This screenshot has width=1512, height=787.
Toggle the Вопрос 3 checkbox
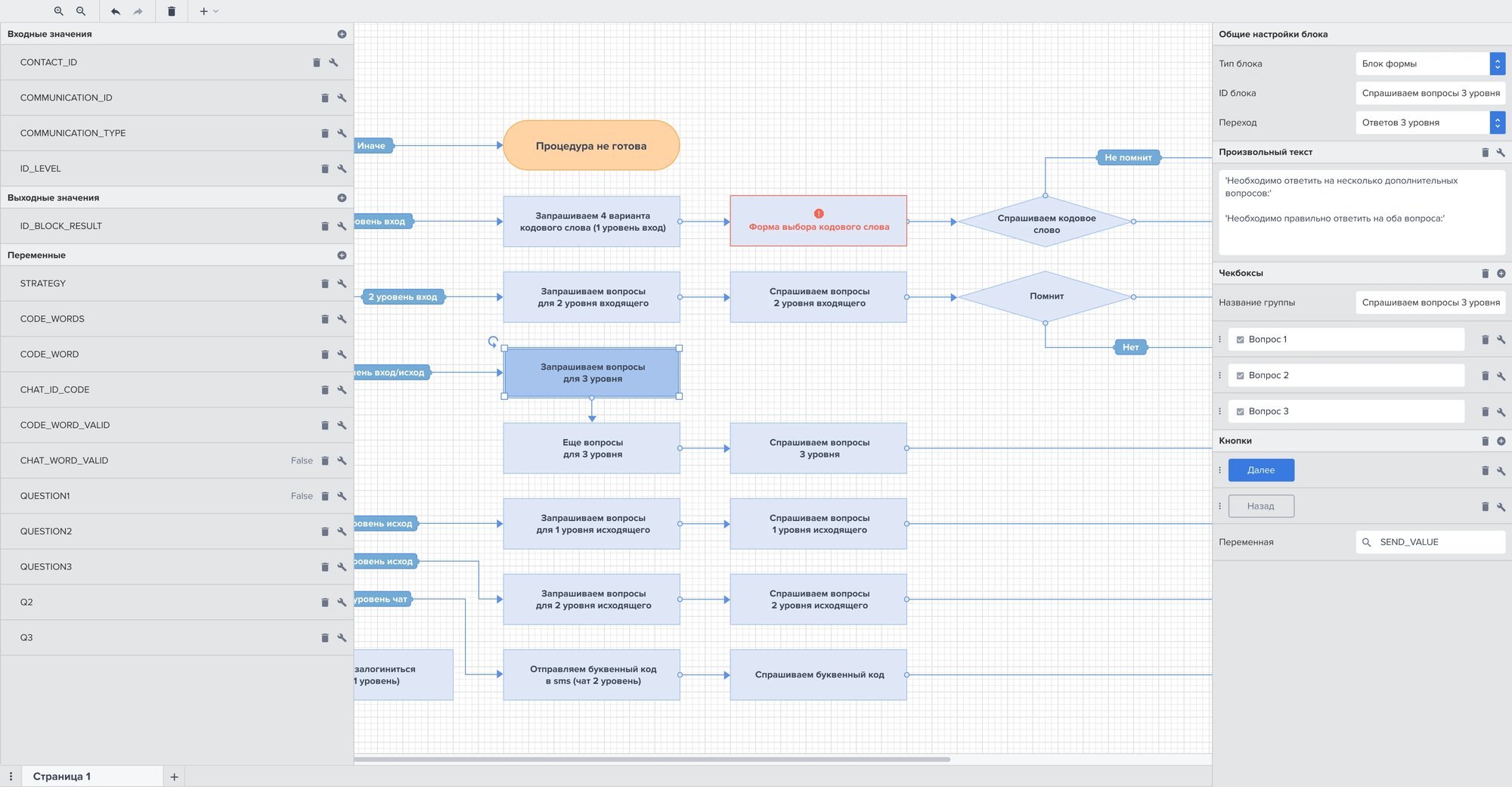coord(1240,412)
